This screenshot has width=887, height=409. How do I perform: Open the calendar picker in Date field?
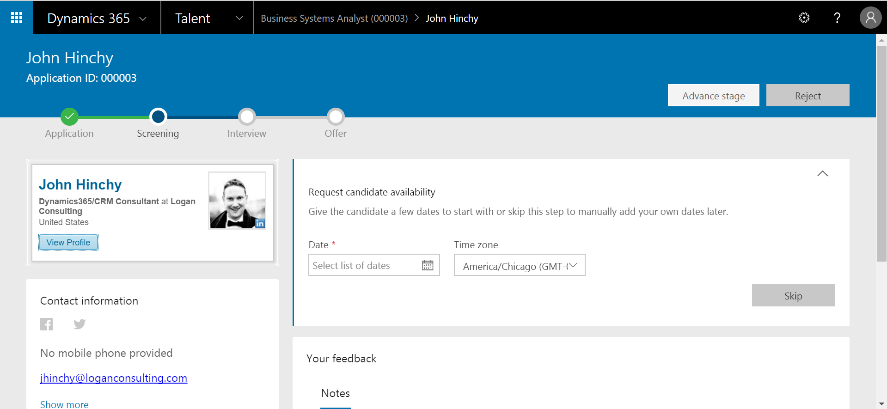428,265
